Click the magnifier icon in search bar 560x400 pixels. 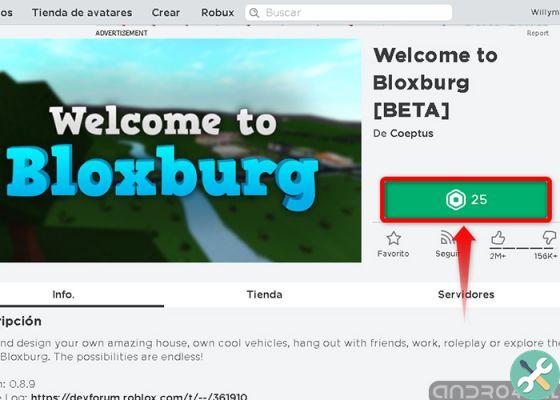[x=254, y=13]
